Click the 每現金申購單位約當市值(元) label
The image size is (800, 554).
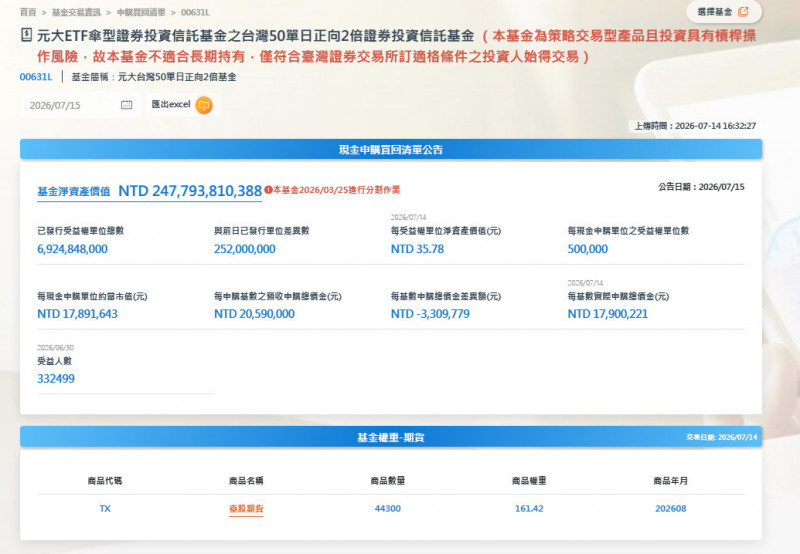pyautogui.click(x=92, y=296)
